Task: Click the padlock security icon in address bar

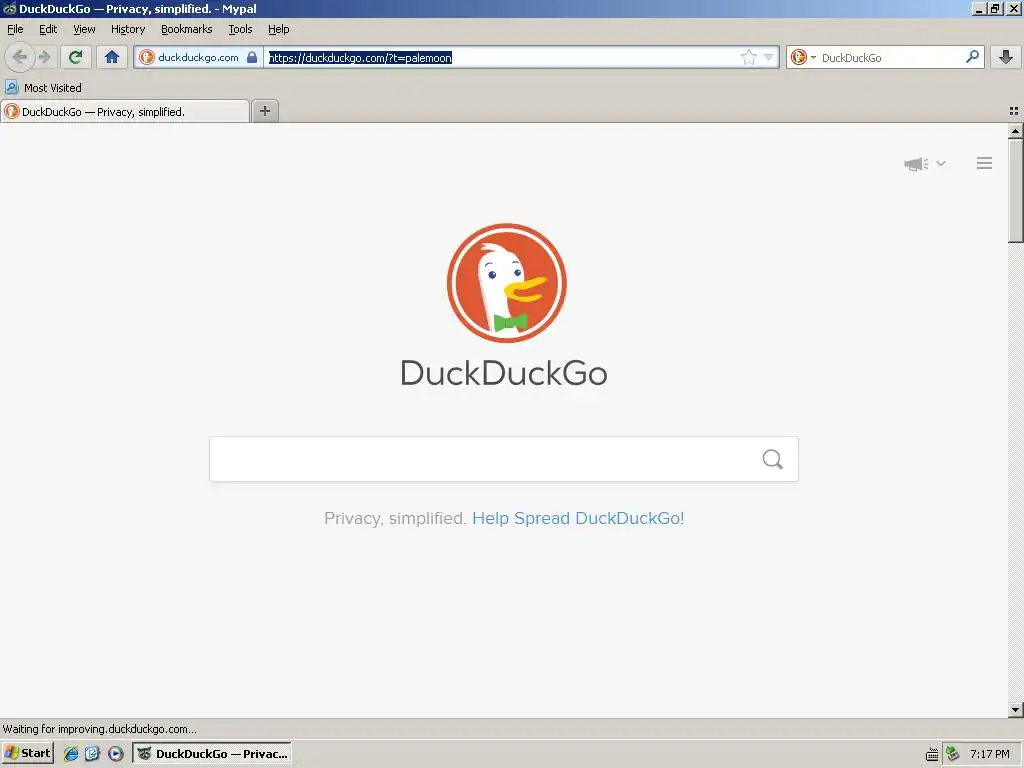Action: coord(252,57)
